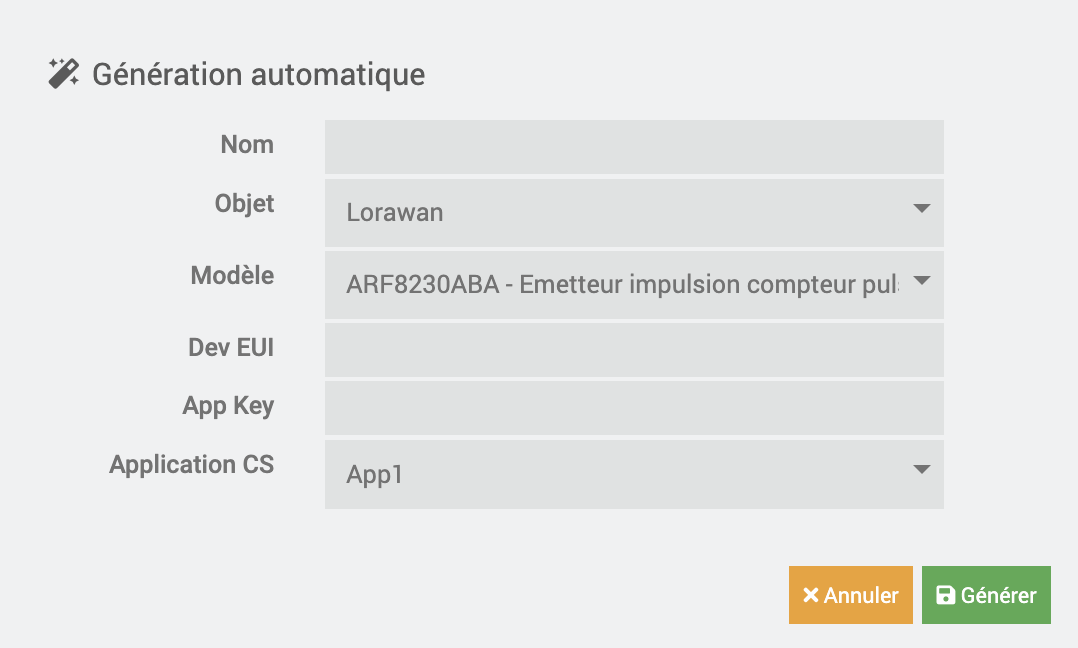Expand the Modèle dropdown using its arrow

tap(921, 281)
